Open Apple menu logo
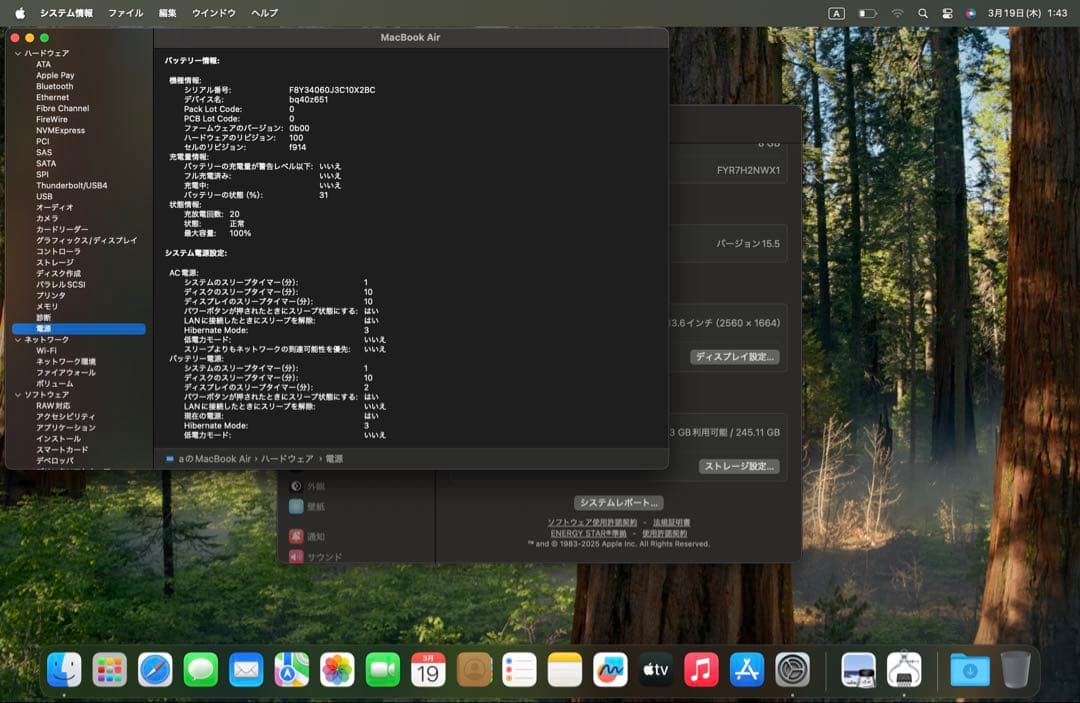Screen dimensions: 1080x703 coord(20,13)
